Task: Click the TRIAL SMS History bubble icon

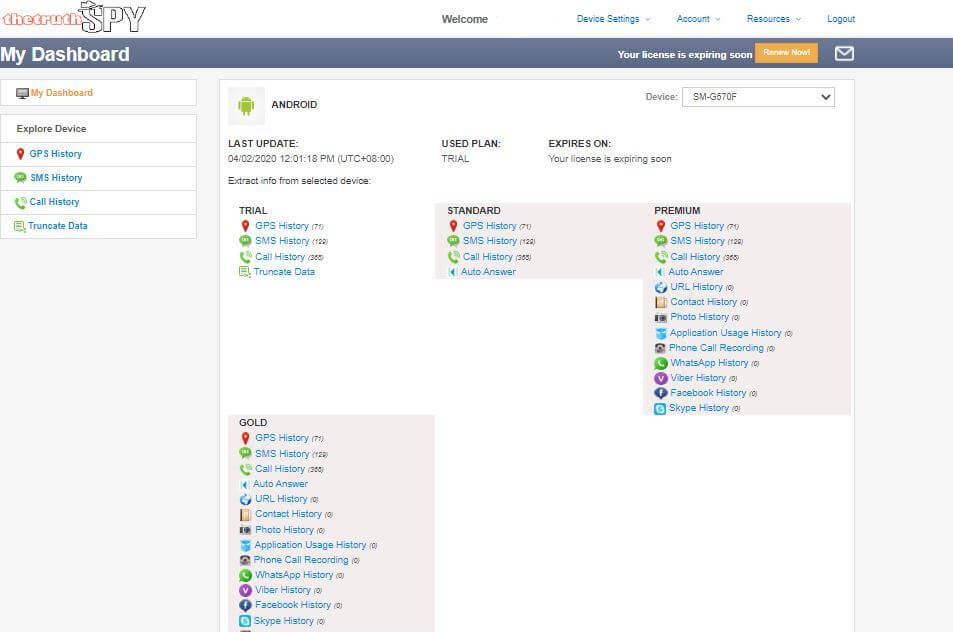Action: click(x=246, y=241)
